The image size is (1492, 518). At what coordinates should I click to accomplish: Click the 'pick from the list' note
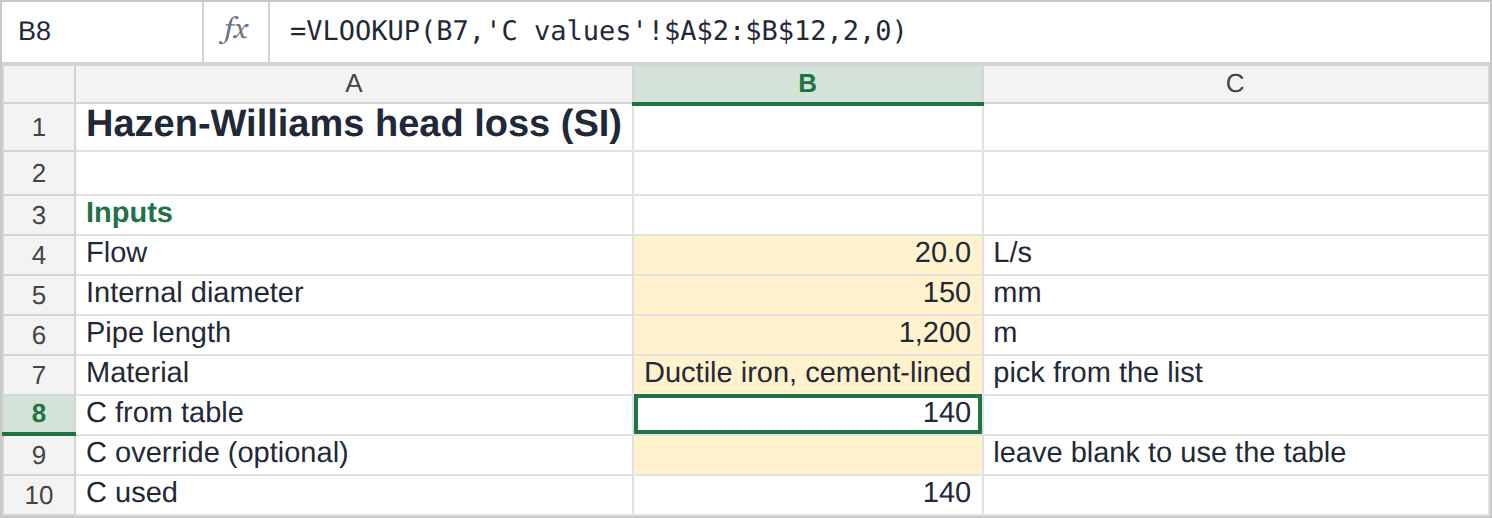point(1235,375)
